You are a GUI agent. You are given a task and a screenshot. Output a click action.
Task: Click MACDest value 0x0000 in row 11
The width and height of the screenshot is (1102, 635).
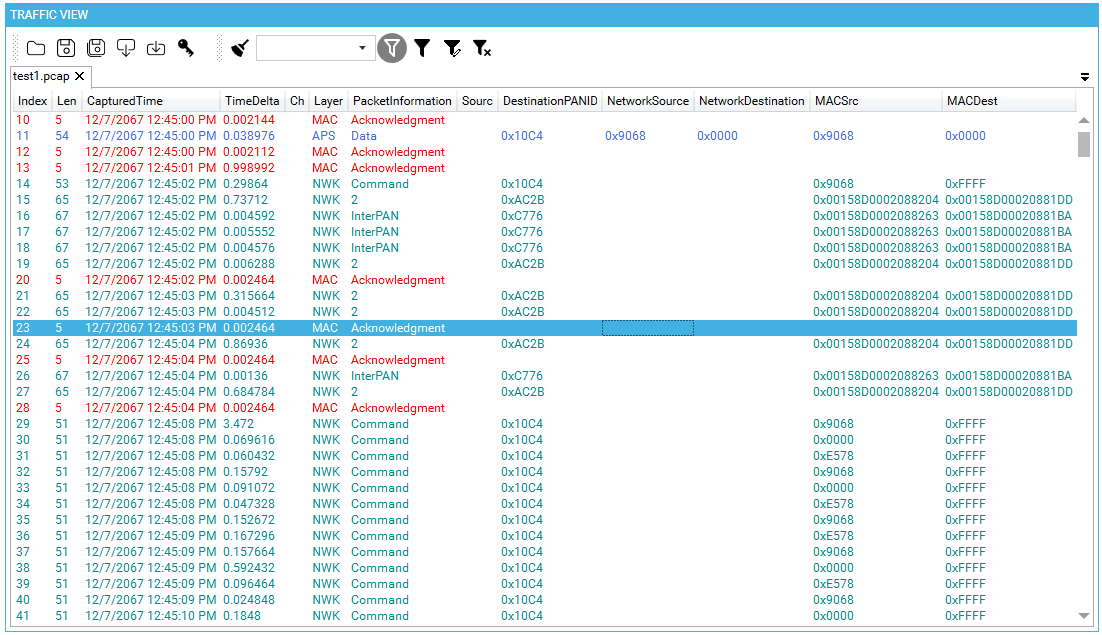[966, 136]
